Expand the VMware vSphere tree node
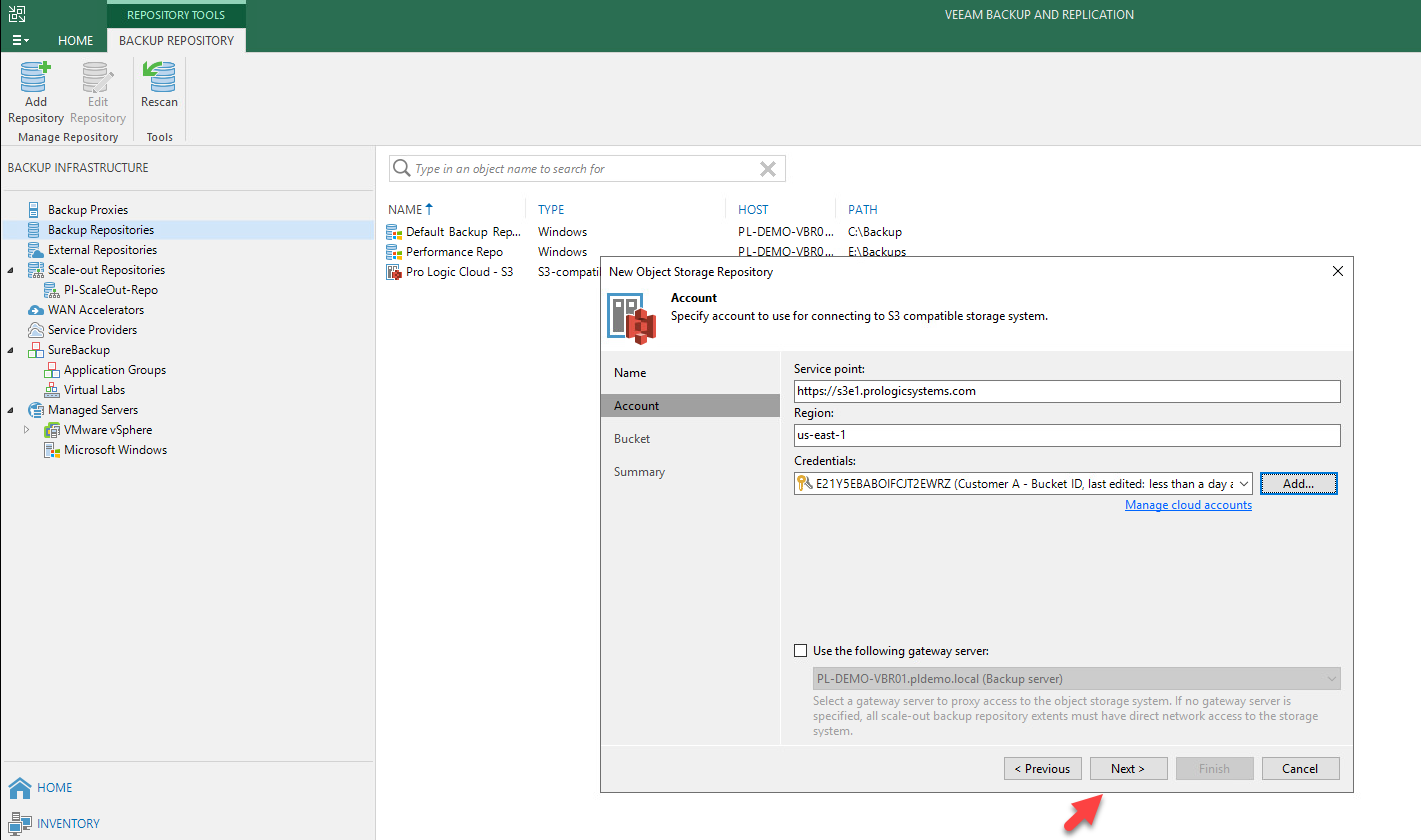The width and height of the screenshot is (1421, 840). pos(27,430)
